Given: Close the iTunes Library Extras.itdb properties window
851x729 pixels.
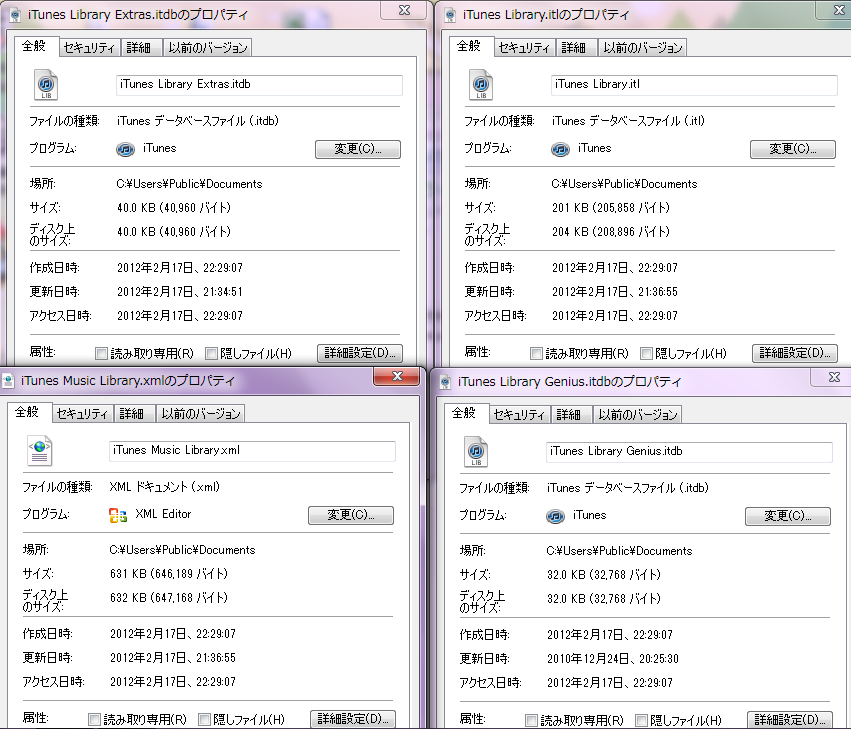Looking at the screenshot, I should coord(404,10).
